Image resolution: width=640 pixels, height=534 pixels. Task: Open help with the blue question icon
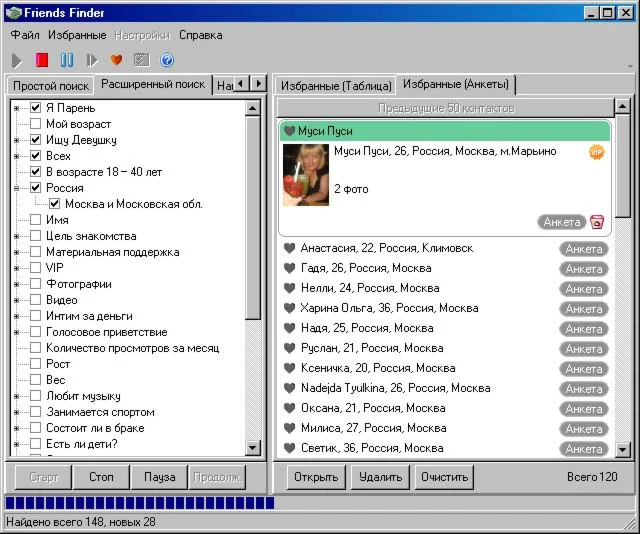[x=167, y=60]
